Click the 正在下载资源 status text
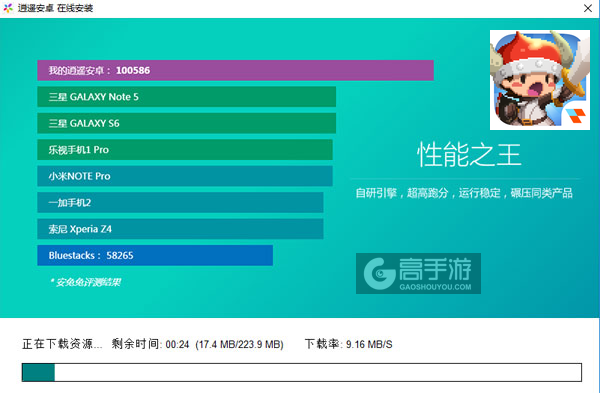The image size is (600, 393). [62, 344]
